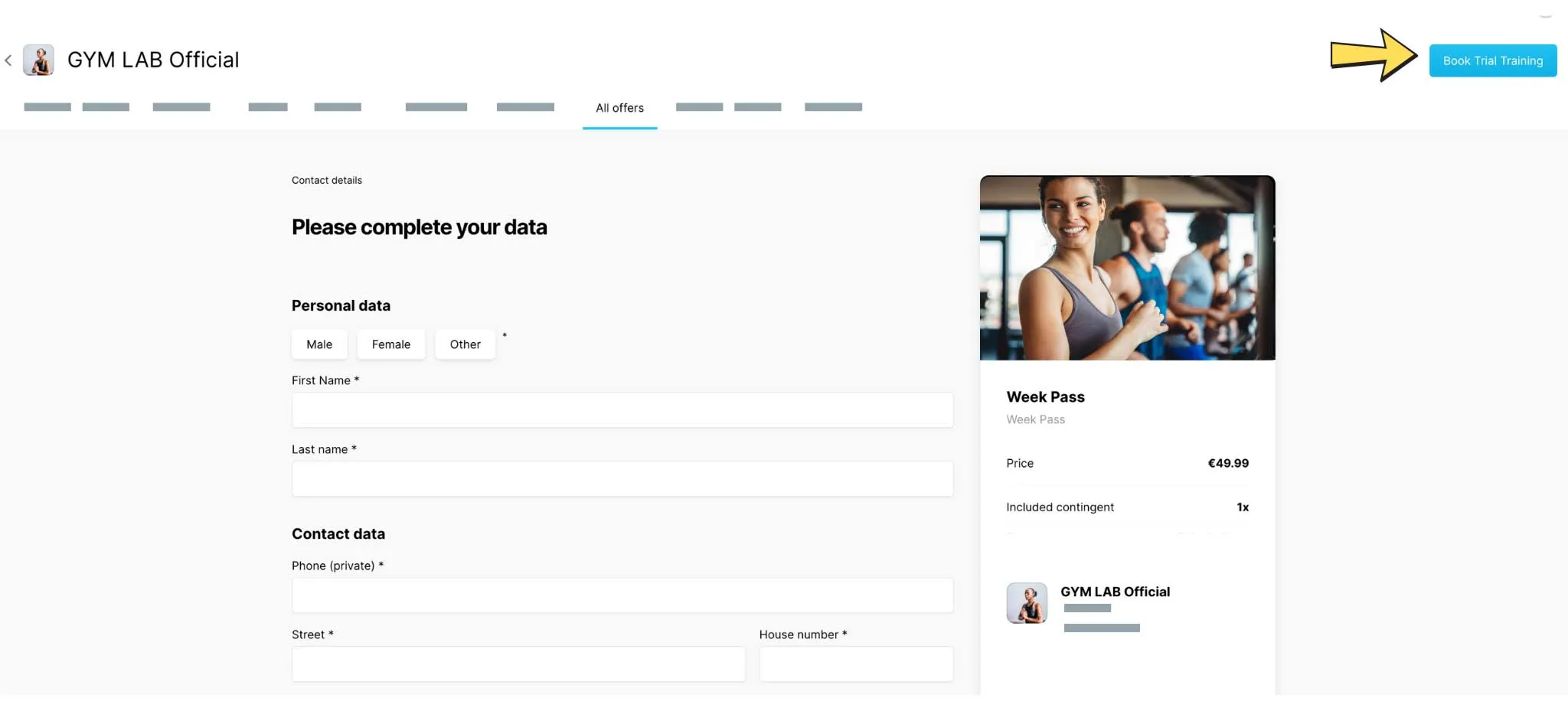Click the Price label in offer card

click(1019, 463)
